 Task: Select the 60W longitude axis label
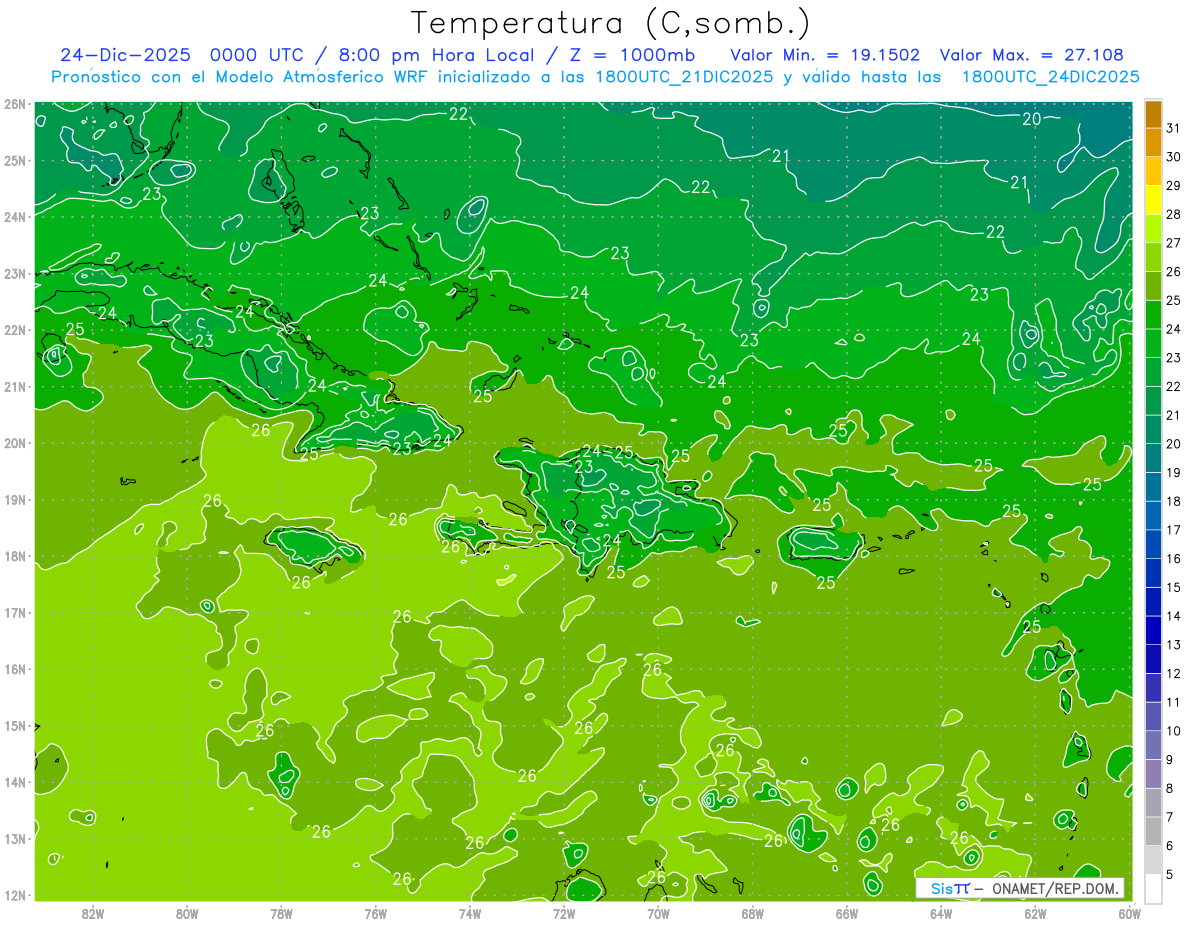(x=1130, y=913)
